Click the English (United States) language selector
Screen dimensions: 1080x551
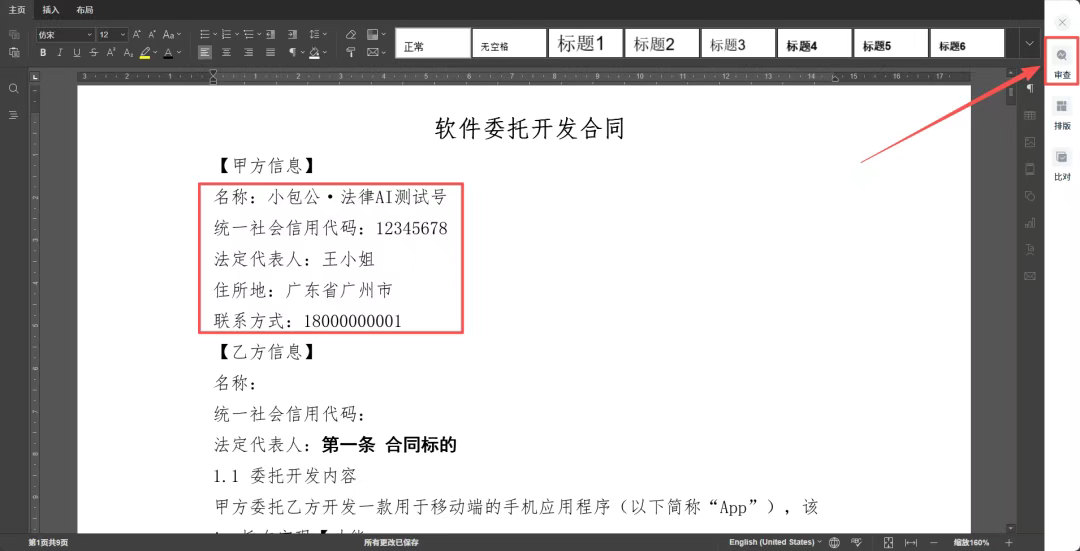coord(772,542)
